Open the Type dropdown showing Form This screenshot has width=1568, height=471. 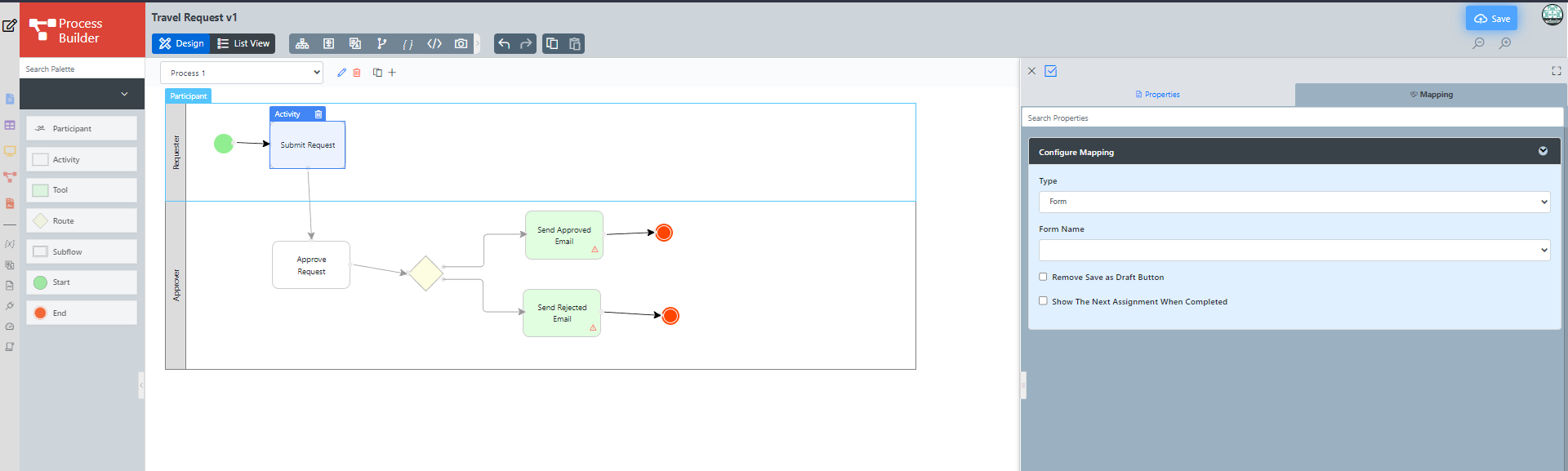(1294, 202)
